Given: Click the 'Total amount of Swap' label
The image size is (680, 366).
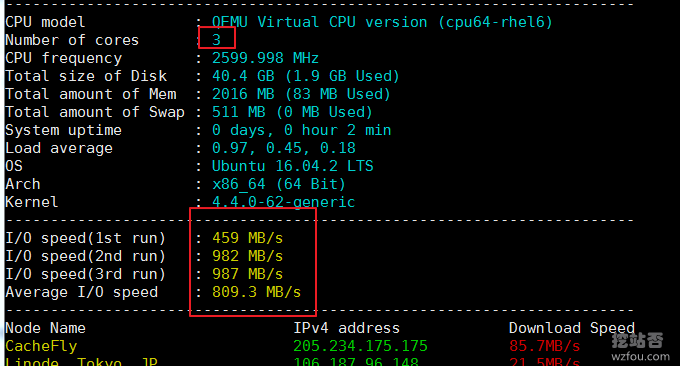Looking at the screenshot, I should tap(95, 112).
